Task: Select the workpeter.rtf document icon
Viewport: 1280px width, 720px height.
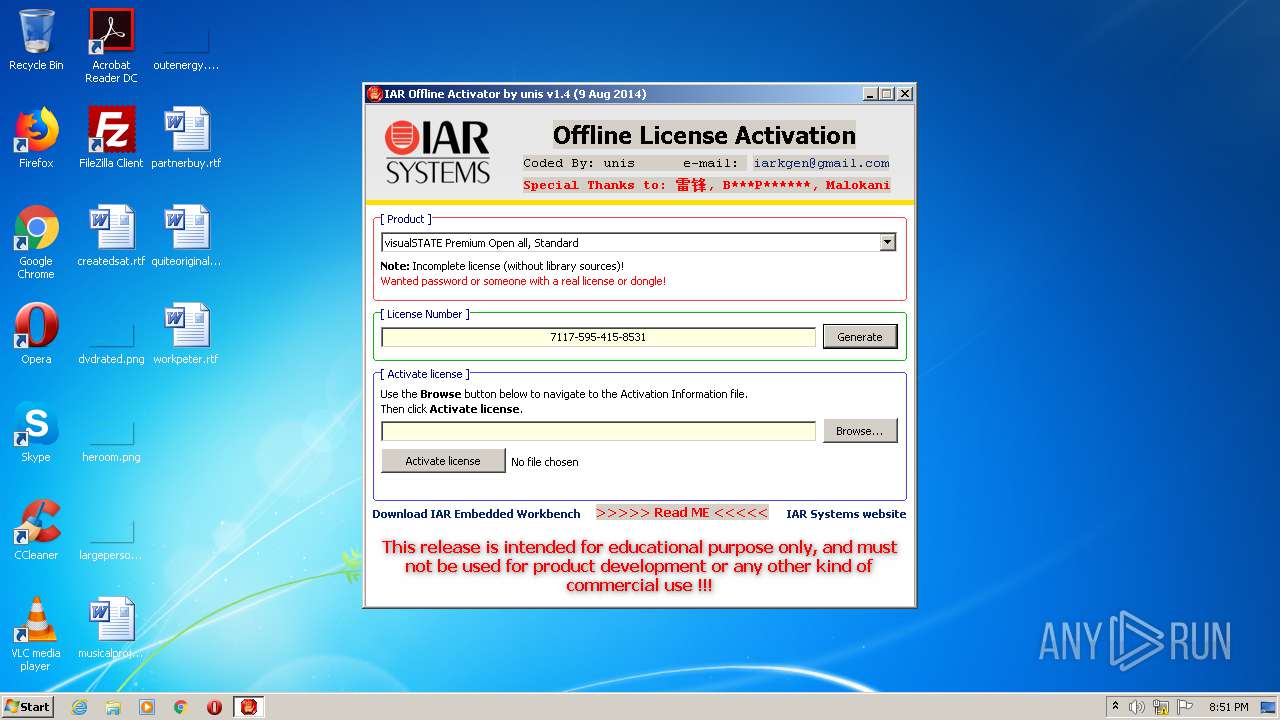Action: click(x=186, y=334)
